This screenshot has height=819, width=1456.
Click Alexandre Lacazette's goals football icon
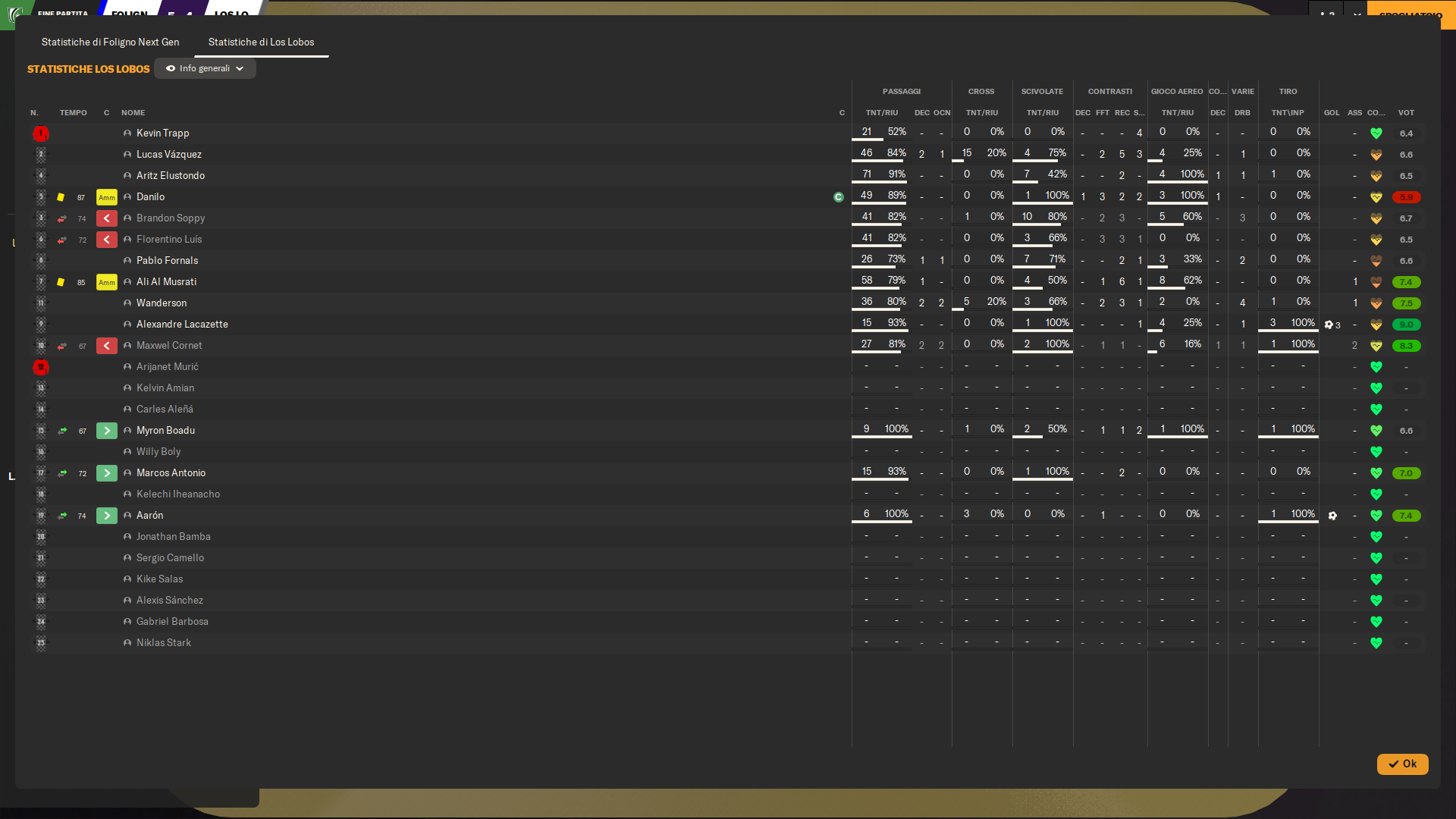[x=1329, y=325]
